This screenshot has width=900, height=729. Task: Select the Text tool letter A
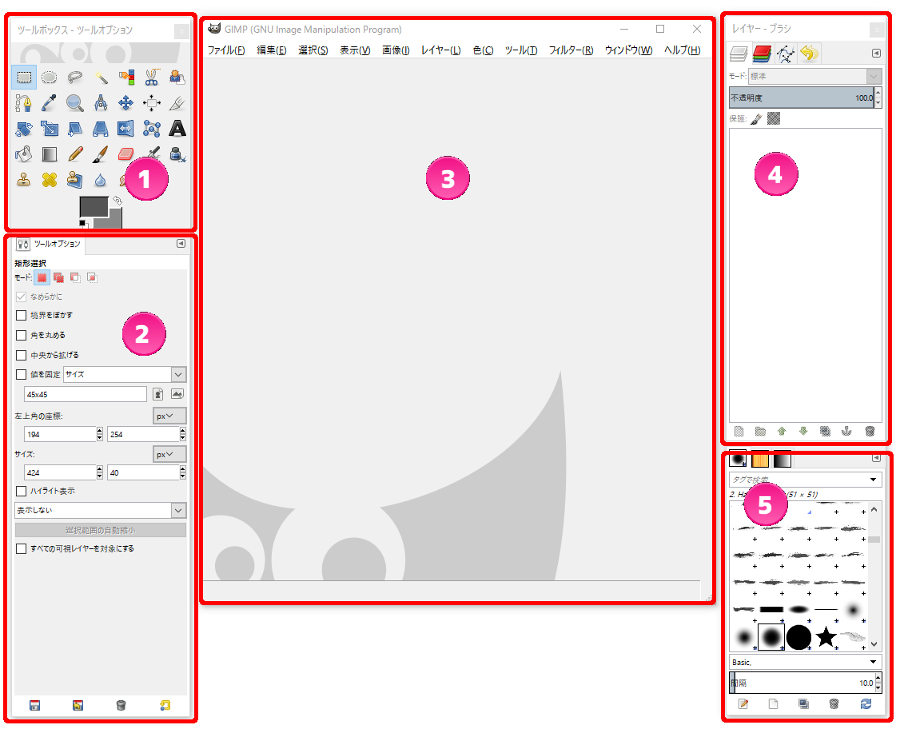click(177, 129)
